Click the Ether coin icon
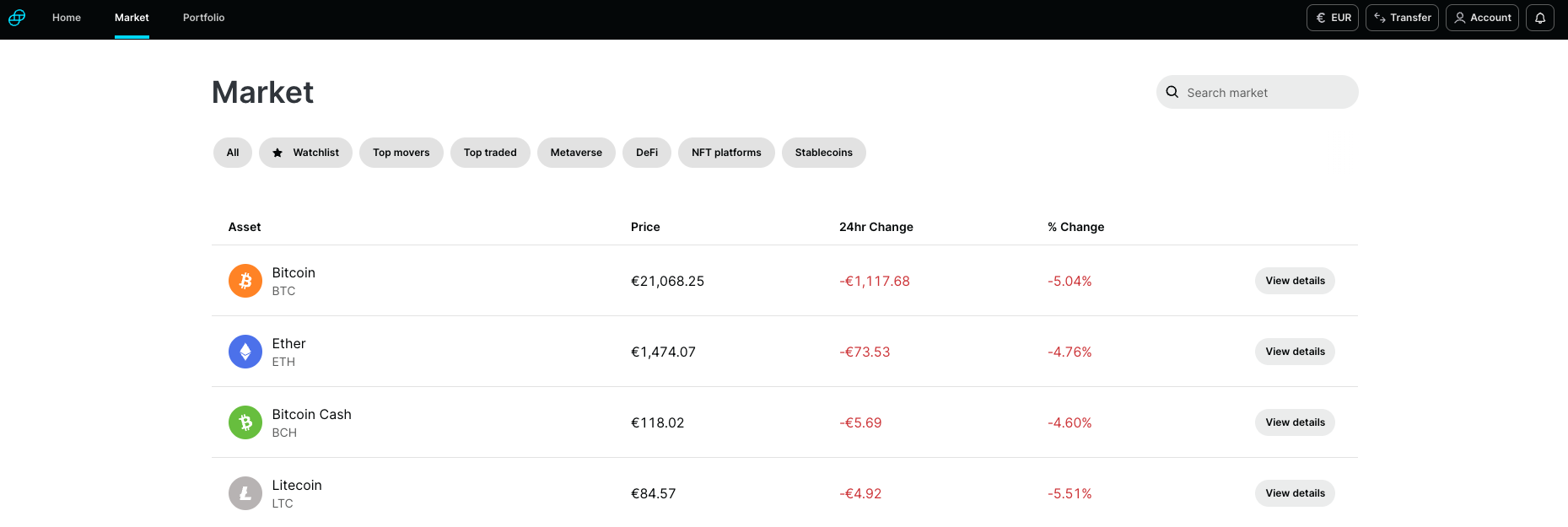 pyautogui.click(x=245, y=352)
